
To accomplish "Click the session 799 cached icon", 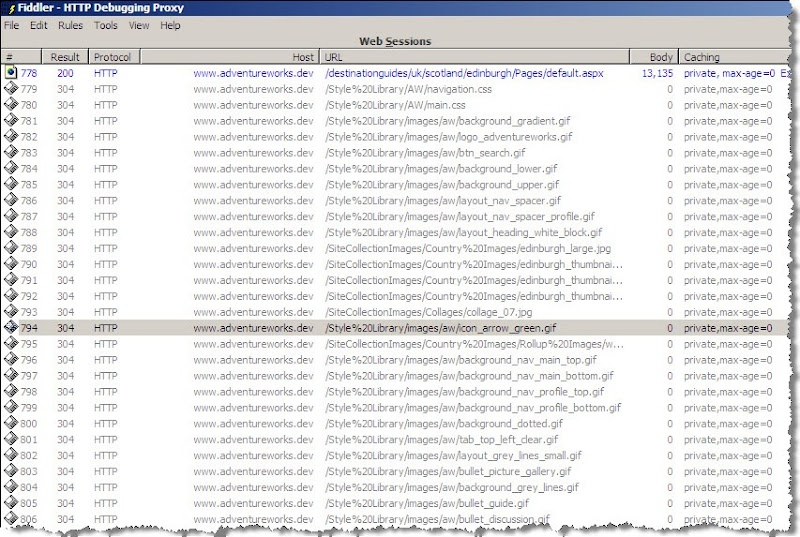I will pyautogui.click(x=11, y=406).
